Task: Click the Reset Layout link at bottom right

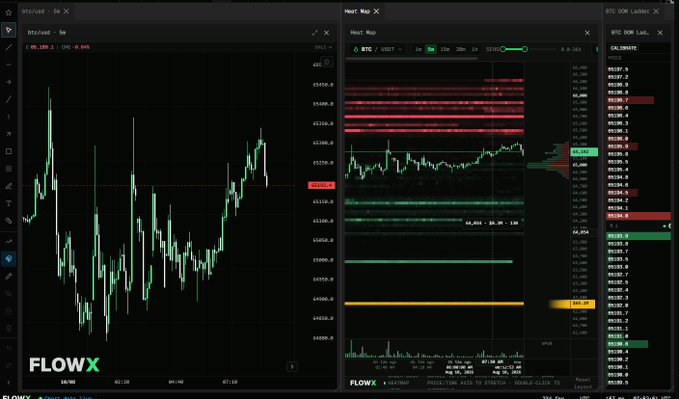Action: (583, 383)
